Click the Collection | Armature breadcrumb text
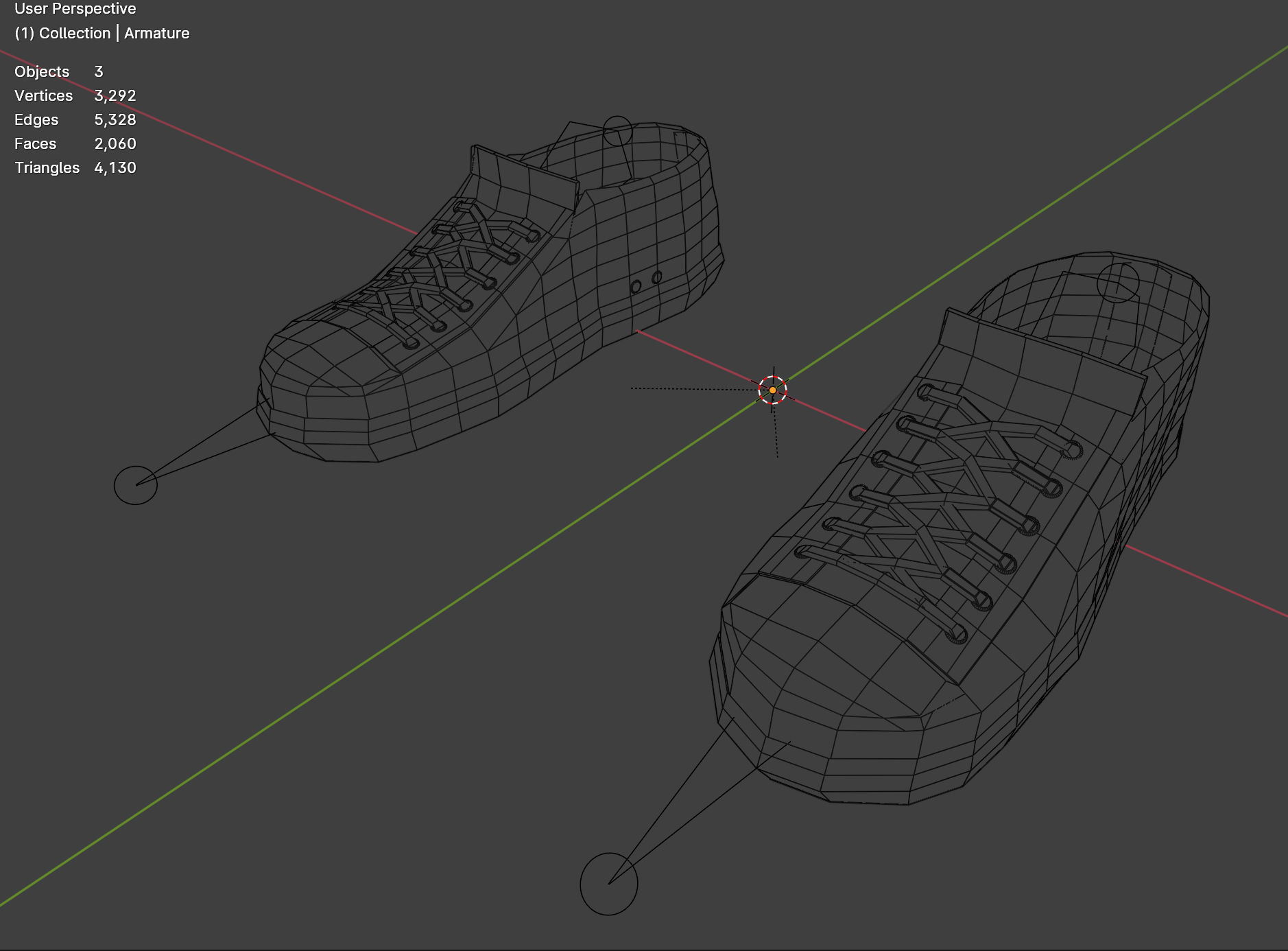Screen dimensions: 1288x951 103,32
